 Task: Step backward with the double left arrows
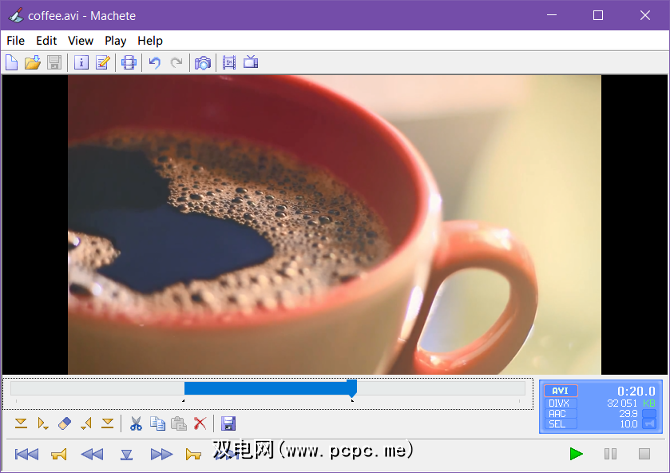[92, 455]
